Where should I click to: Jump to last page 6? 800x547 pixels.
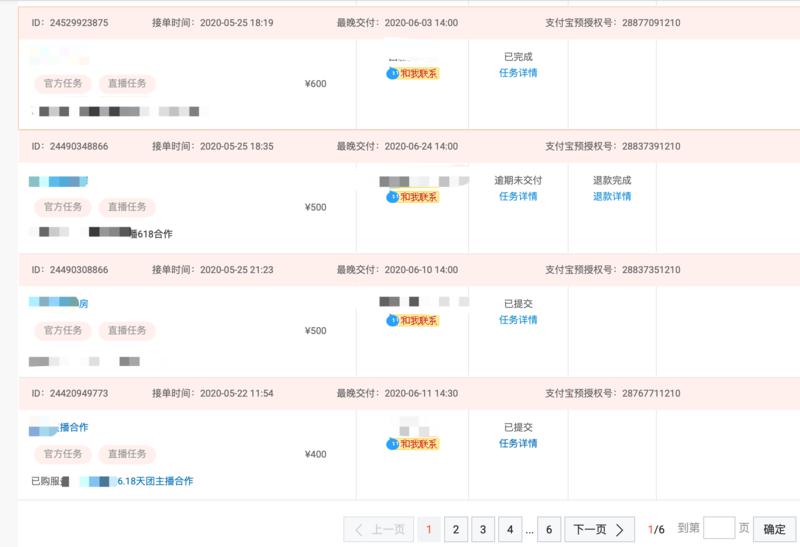pos(549,530)
